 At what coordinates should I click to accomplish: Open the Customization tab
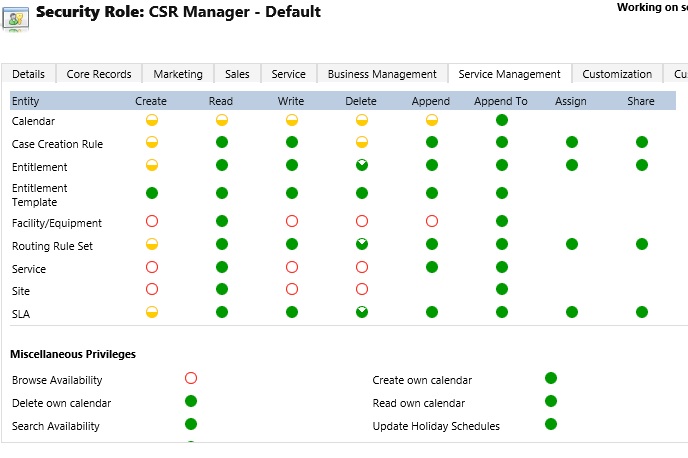pos(617,74)
